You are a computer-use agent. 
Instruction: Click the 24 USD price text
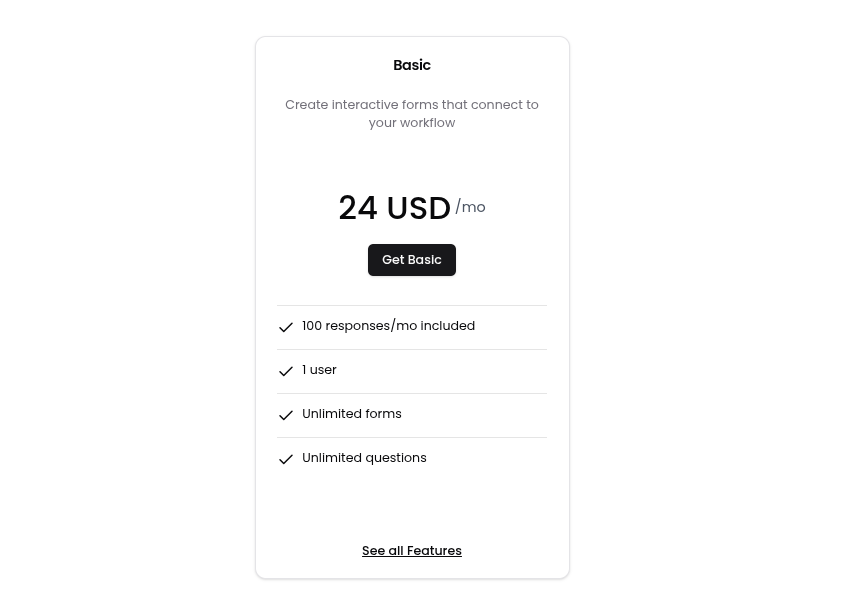[x=394, y=208]
